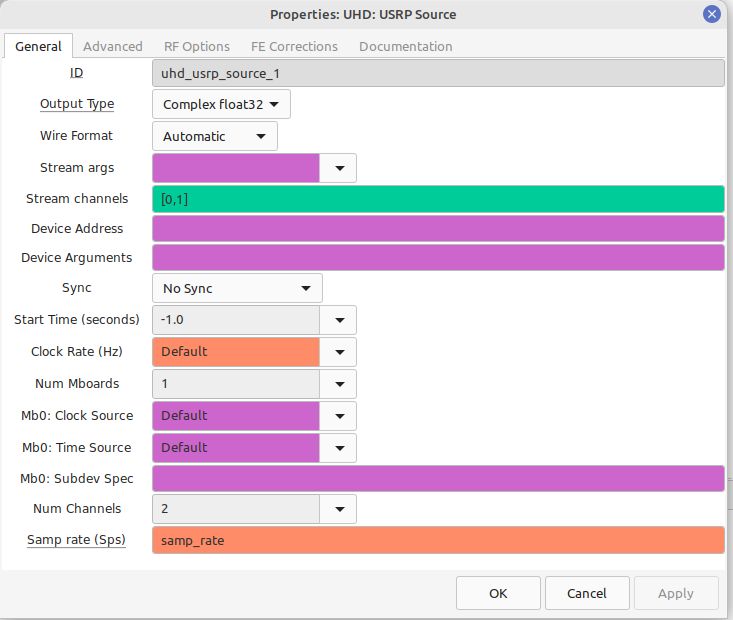
Task: Click the Start Time (seconds) label
Action: tap(77, 320)
